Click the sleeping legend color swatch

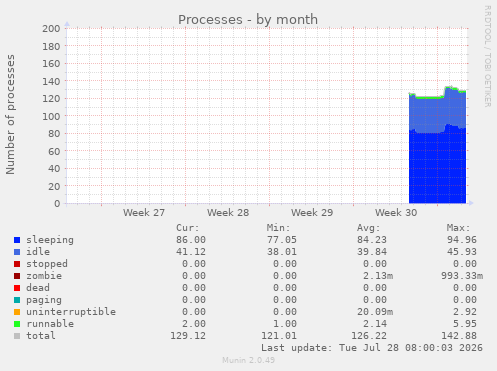tap(17, 240)
